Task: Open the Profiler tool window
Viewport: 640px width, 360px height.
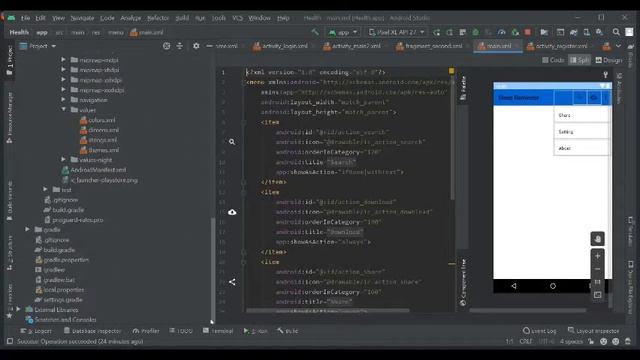Action: (x=146, y=331)
